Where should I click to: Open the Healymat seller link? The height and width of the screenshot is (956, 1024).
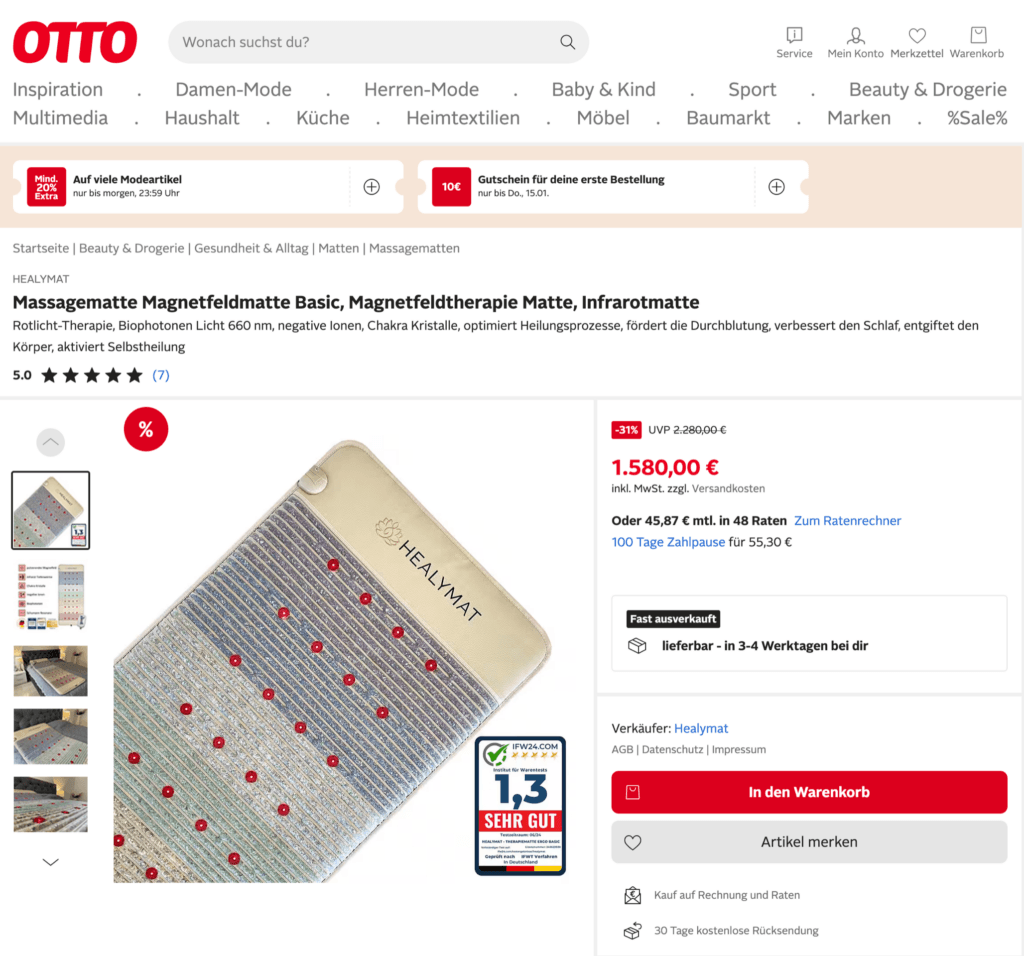pos(701,728)
